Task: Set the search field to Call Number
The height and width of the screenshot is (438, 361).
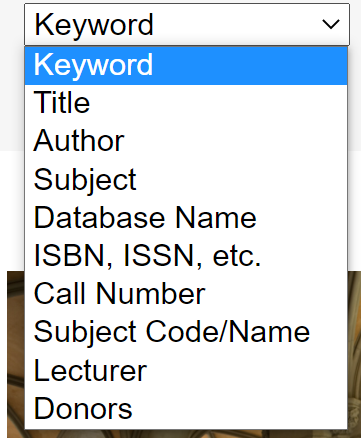Action: point(186,294)
